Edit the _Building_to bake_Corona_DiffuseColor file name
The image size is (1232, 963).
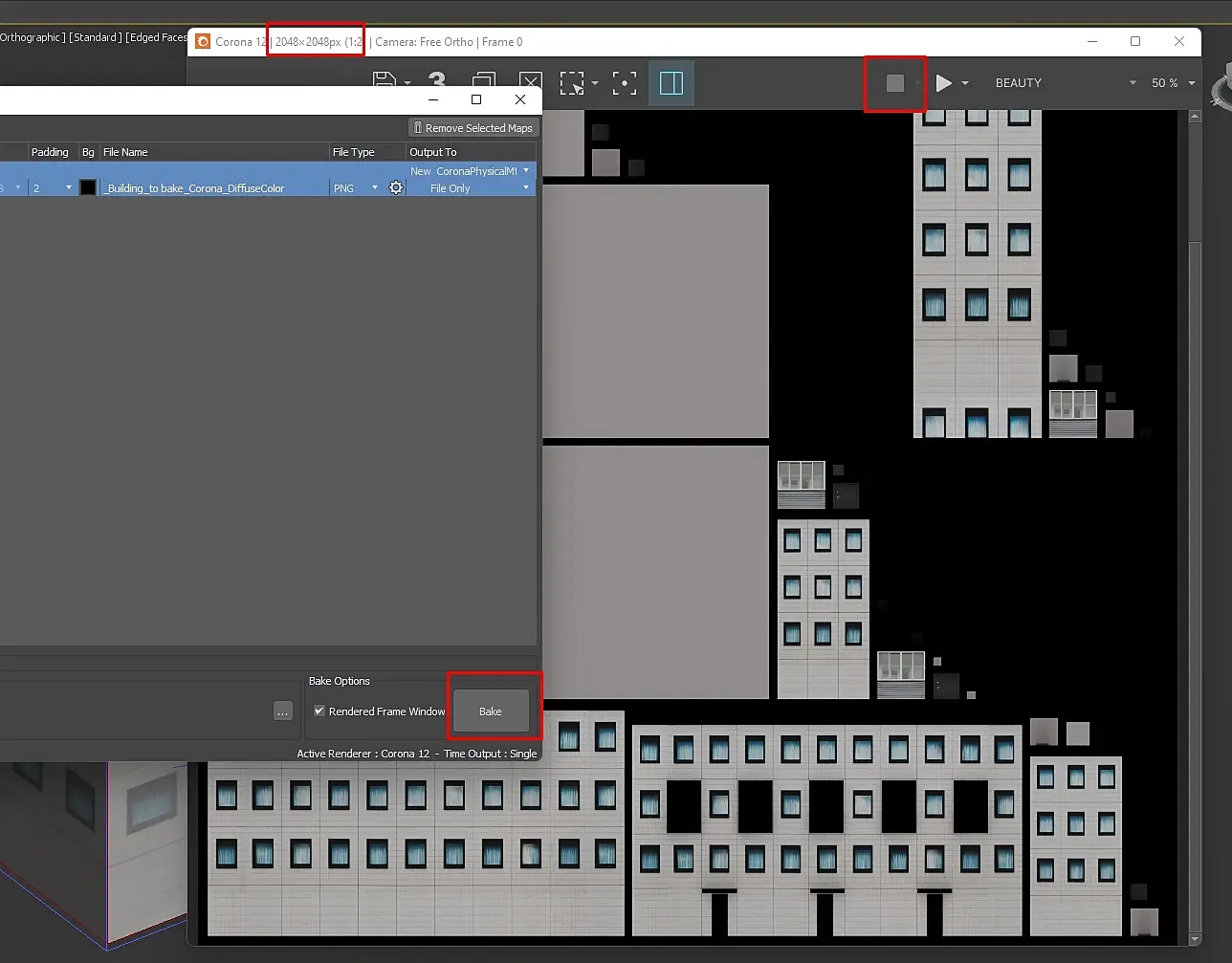pos(214,188)
